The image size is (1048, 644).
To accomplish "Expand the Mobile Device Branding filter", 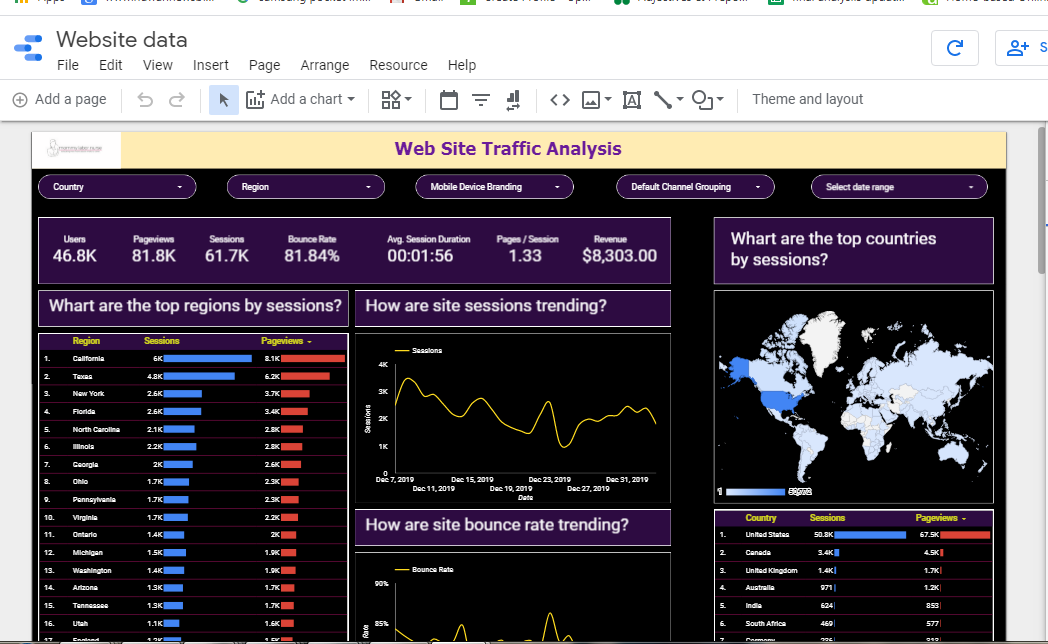I will coord(494,187).
